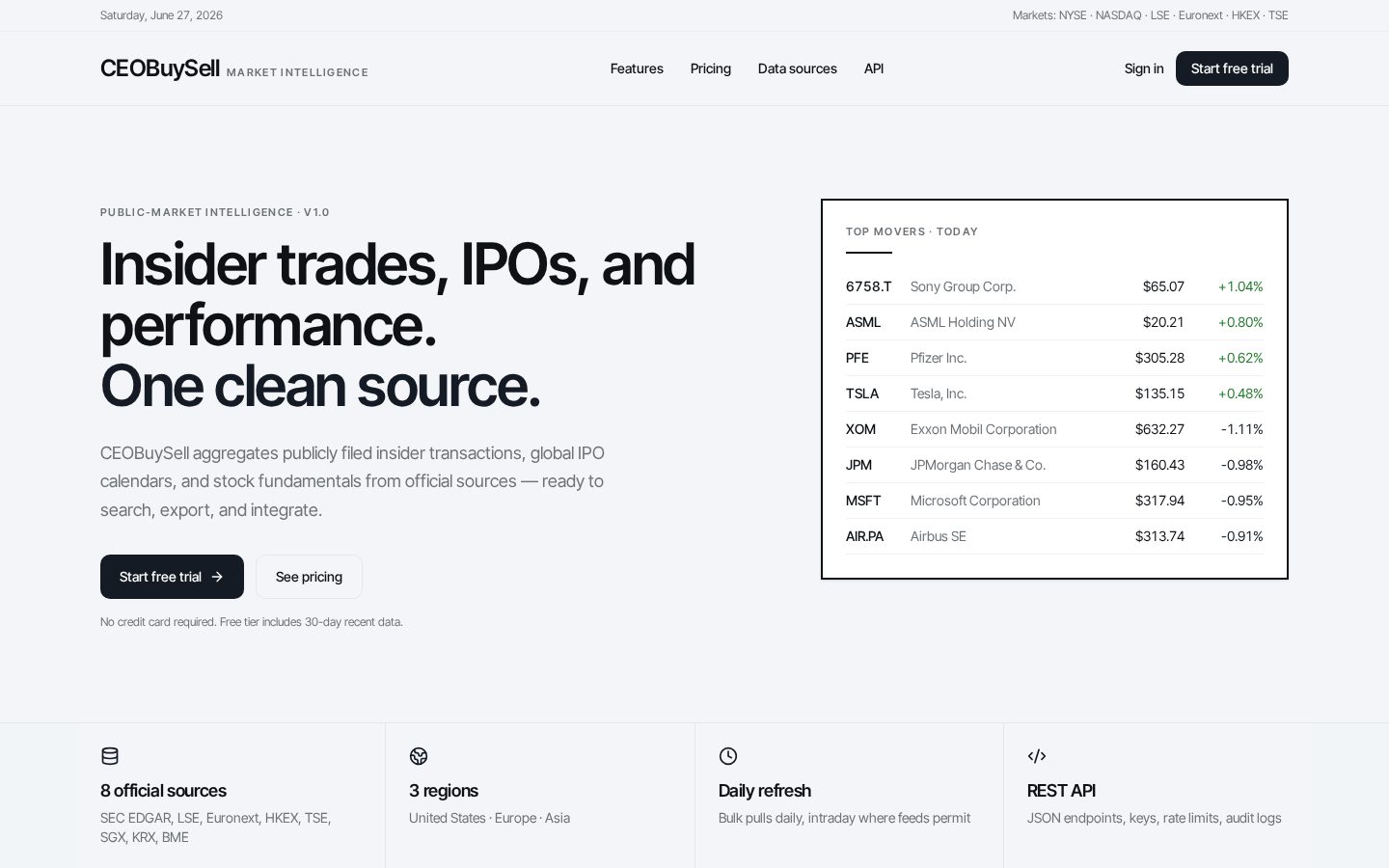This screenshot has height=868, width=1389.
Task: Open the Features nav item
Action: tap(637, 68)
